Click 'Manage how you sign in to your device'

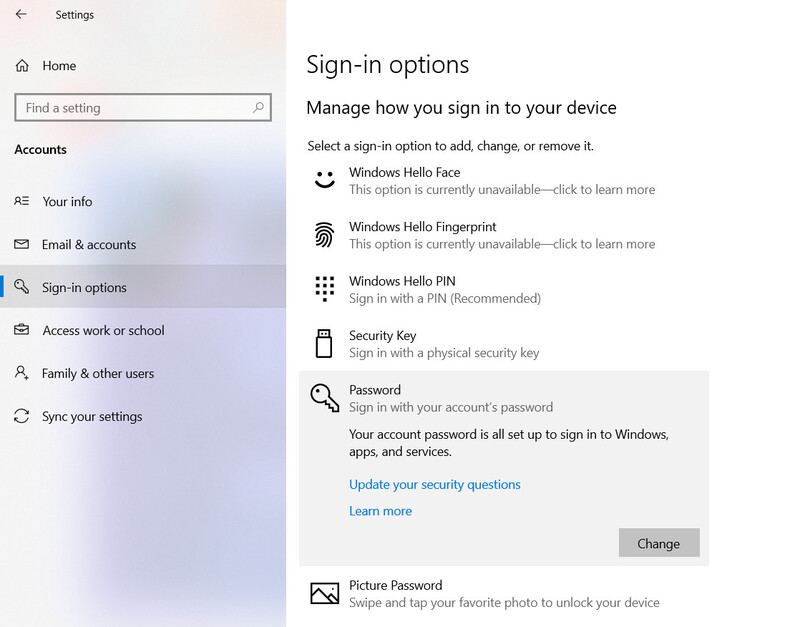coord(461,108)
